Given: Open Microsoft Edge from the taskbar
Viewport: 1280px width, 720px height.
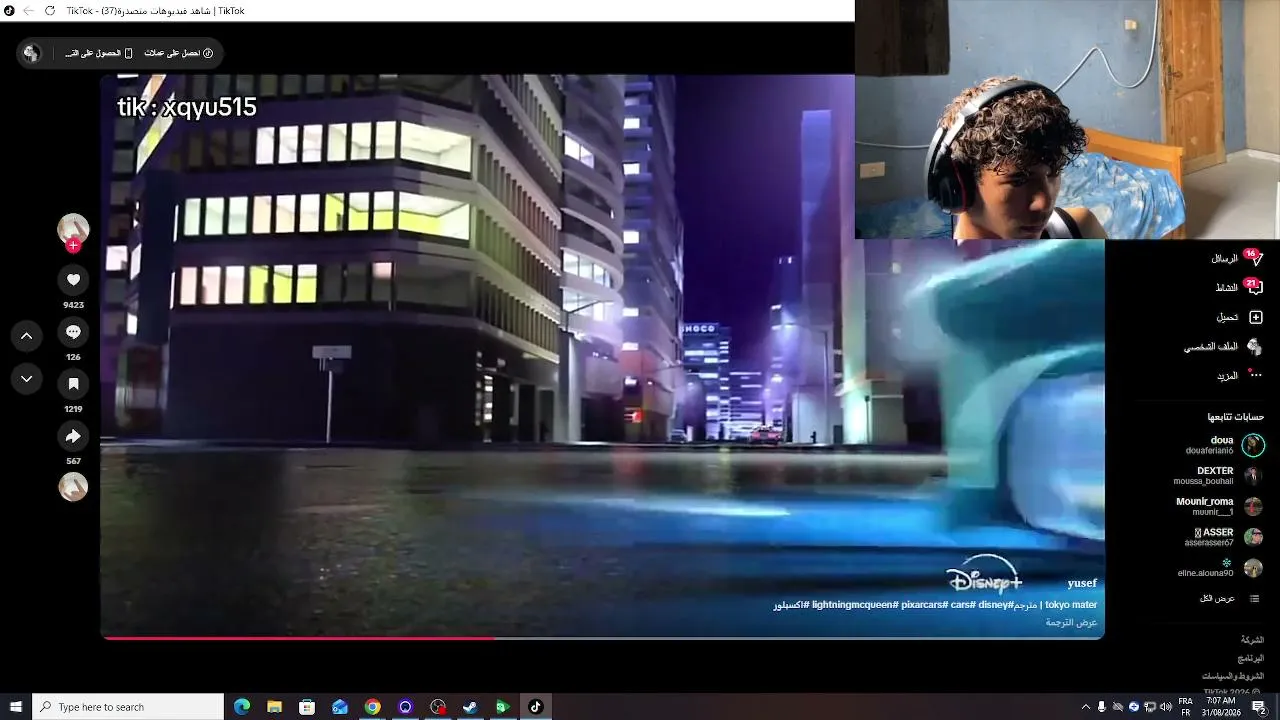Looking at the screenshot, I should click(242, 707).
